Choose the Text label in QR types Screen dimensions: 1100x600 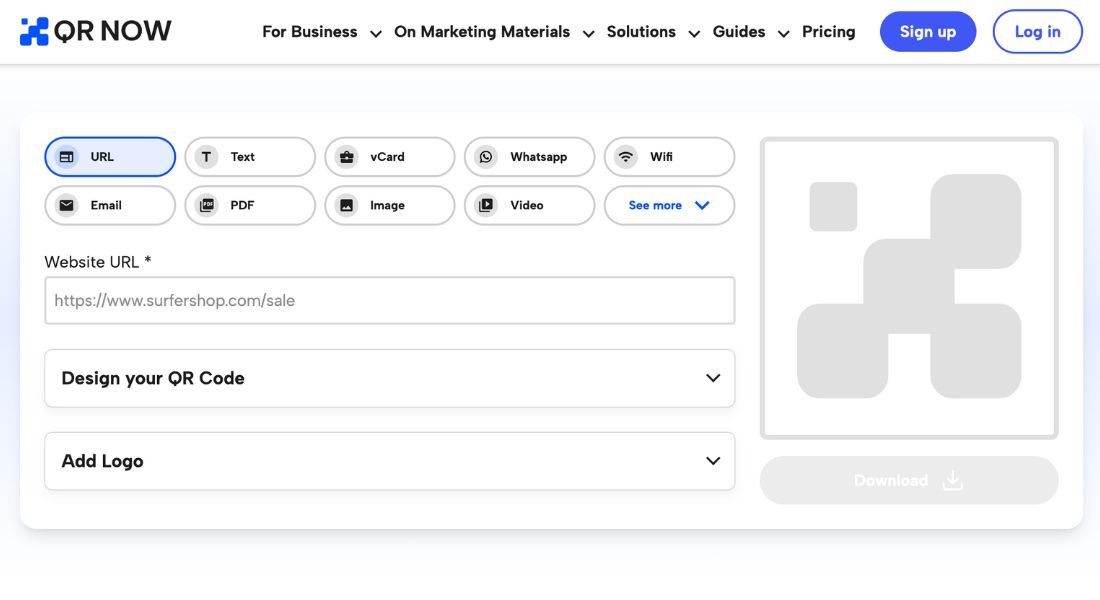243,156
